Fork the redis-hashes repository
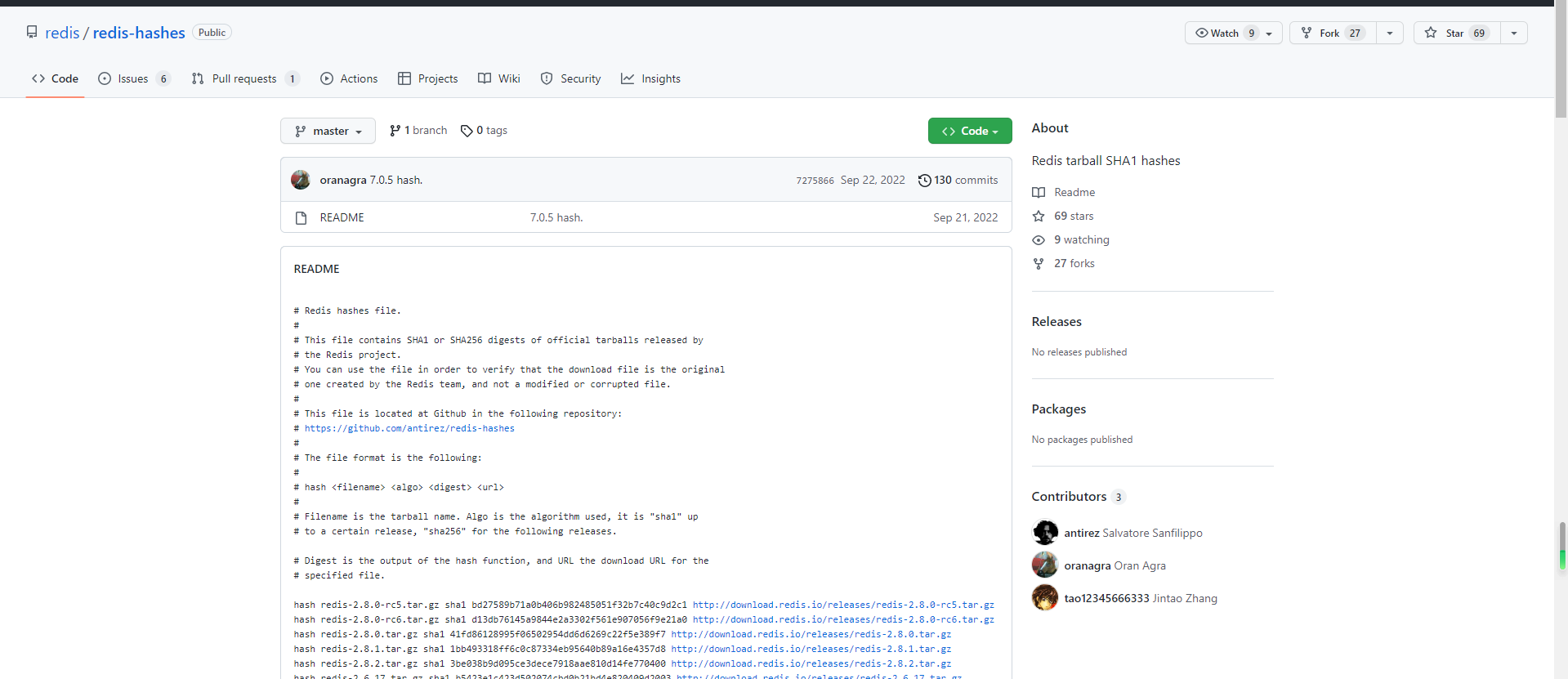The image size is (1568, 679). pyautogui.click(x=1330, y=33)
